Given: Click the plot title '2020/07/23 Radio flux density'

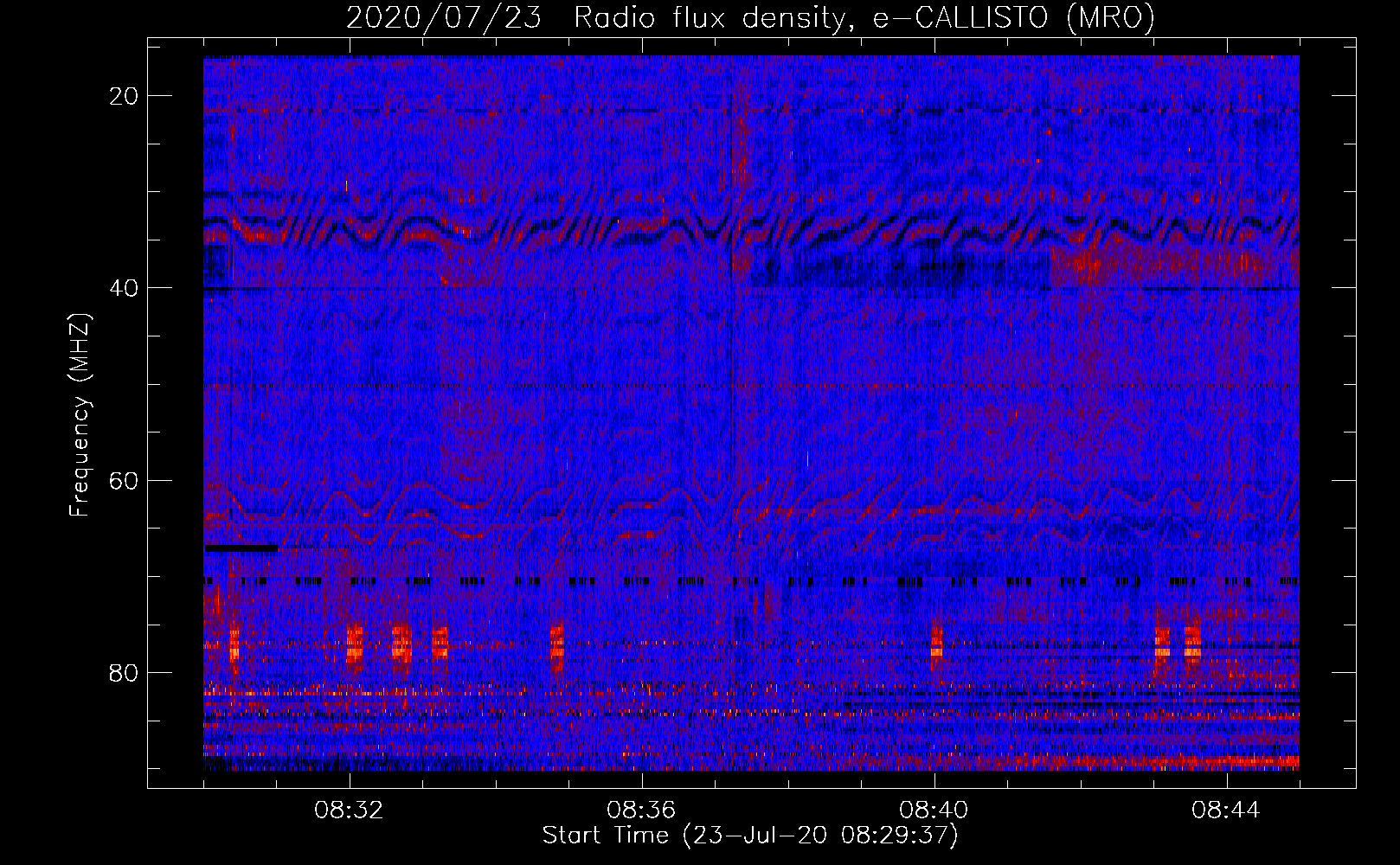Looking at the screenshot, I should [x=750, y=17].
